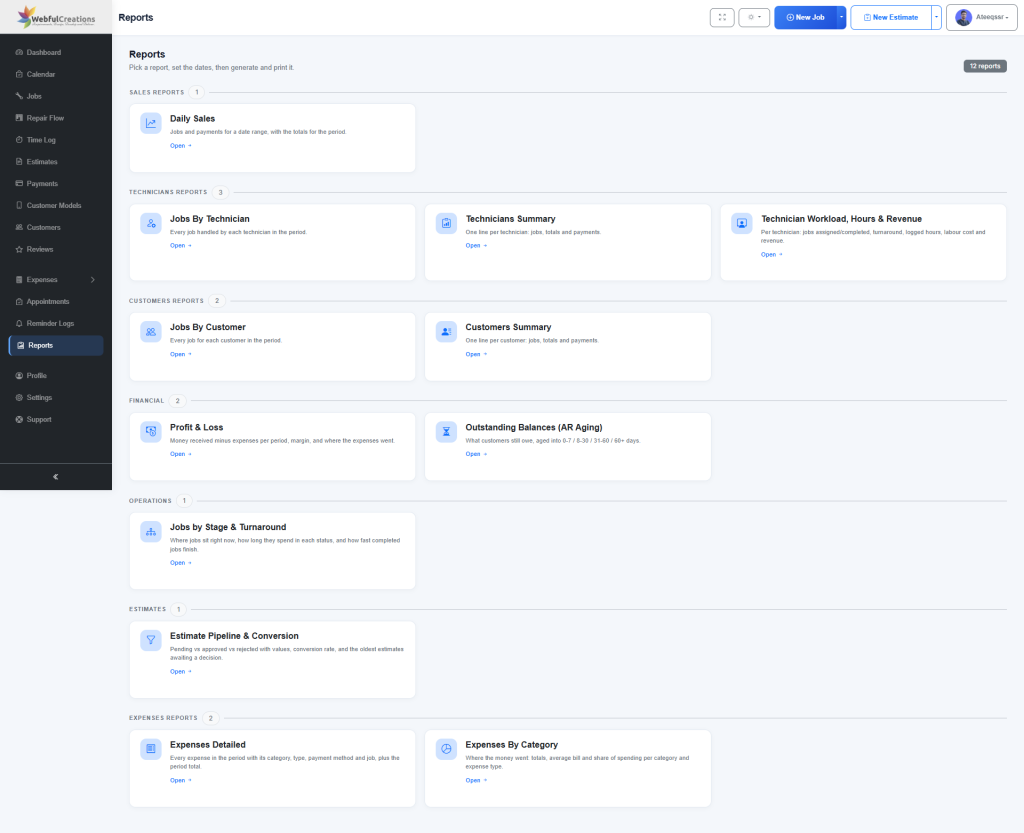Click the fullscreen icon in header
The image size is (1024, 833).
[x=722, y=18]
